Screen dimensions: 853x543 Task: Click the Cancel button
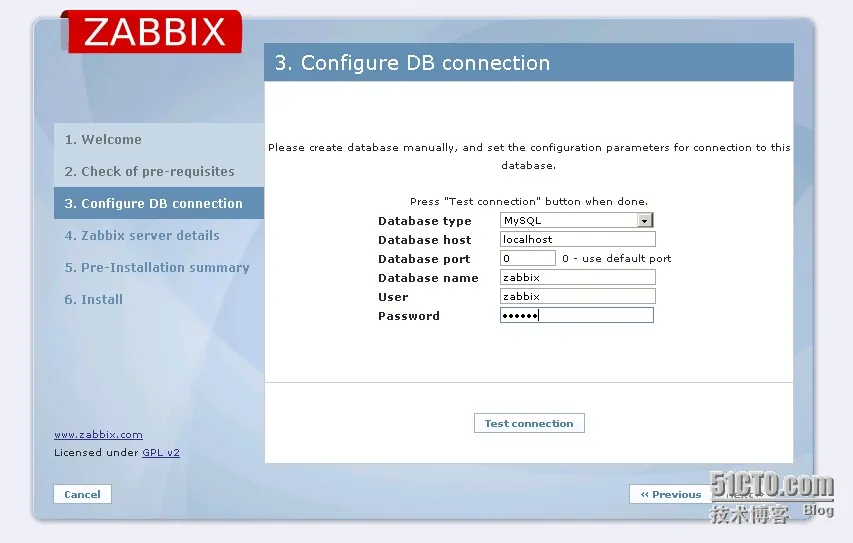[82, 494]
